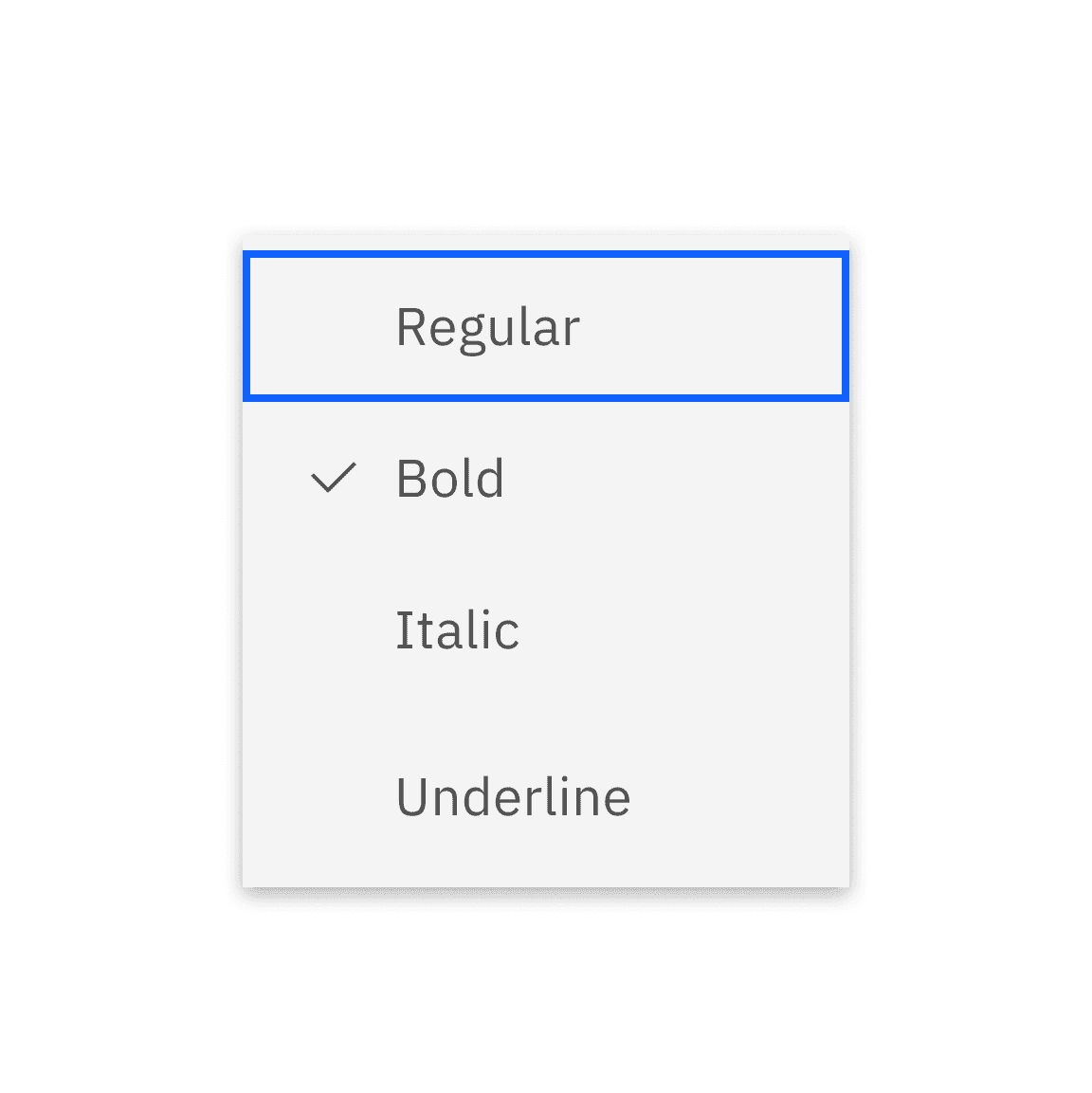Pick Underline at the bottom of the list
This screenshot has width=1092, height=1093.
(513, 796)
